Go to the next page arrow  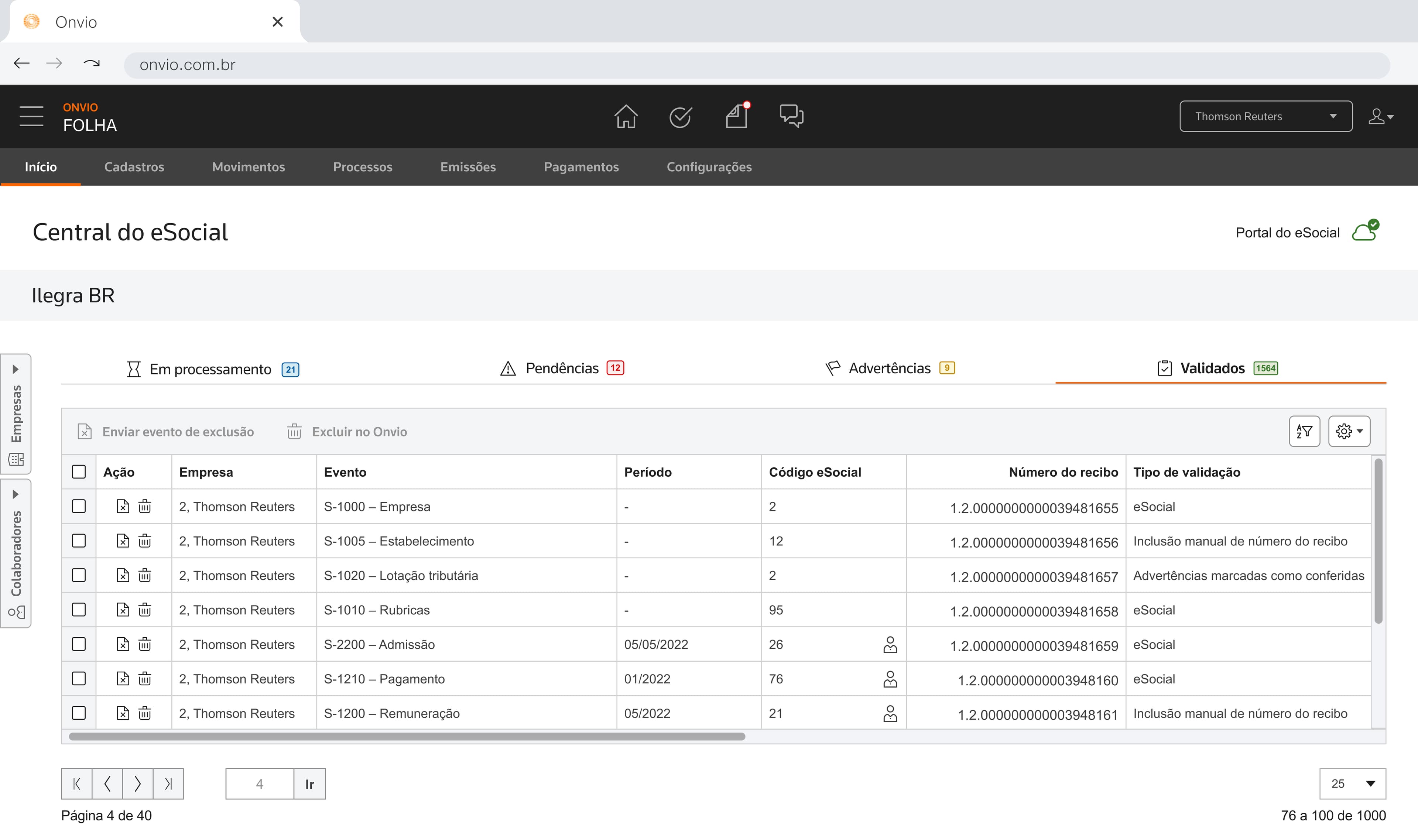(138, 784)
